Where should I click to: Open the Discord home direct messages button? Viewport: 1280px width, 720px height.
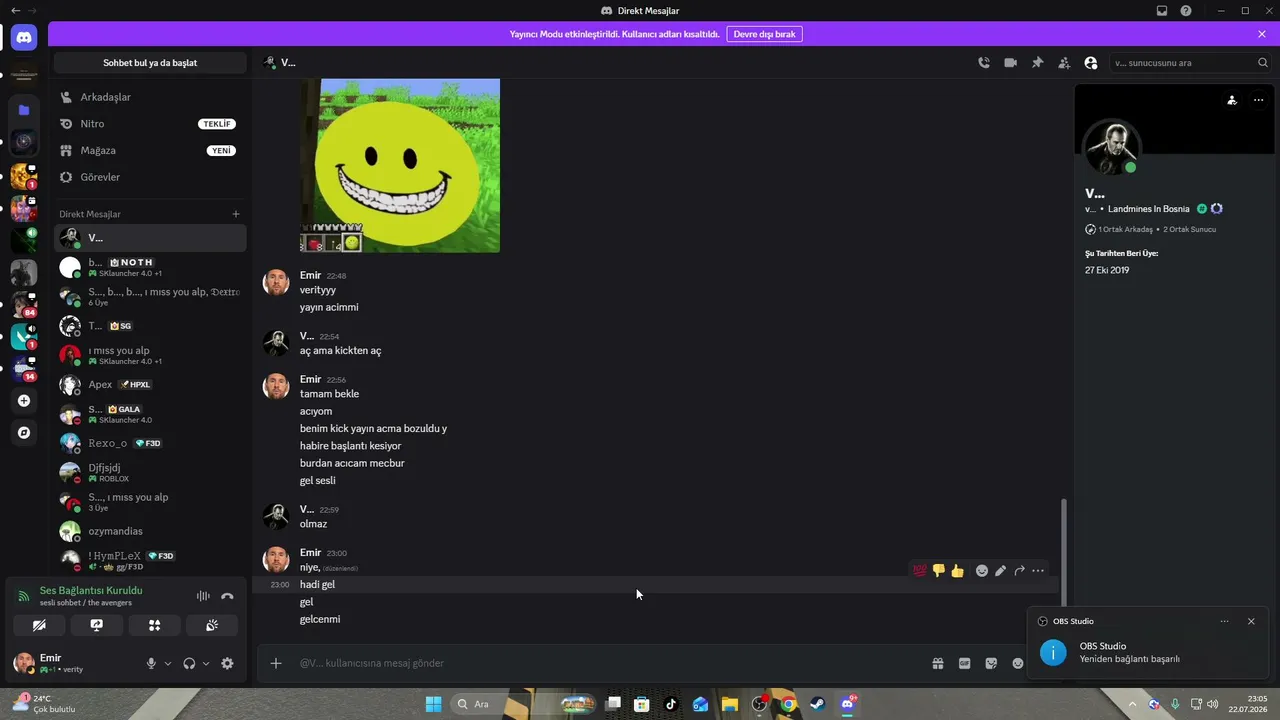(24, 37)
